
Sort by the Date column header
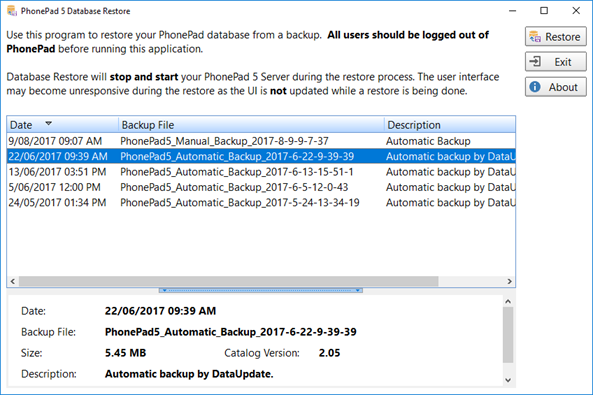click(62, 125)
